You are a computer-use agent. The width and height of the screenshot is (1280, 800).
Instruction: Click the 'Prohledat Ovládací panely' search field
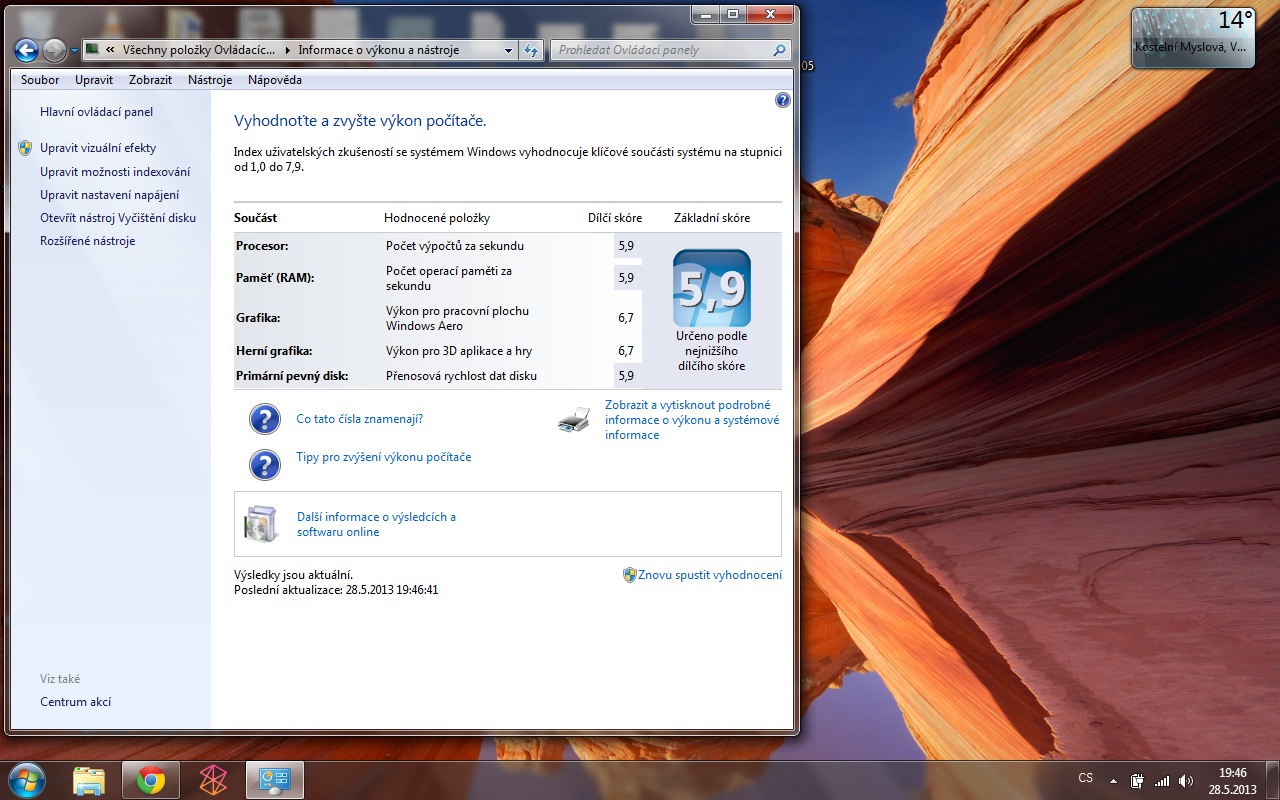click(x=660, y=50)
